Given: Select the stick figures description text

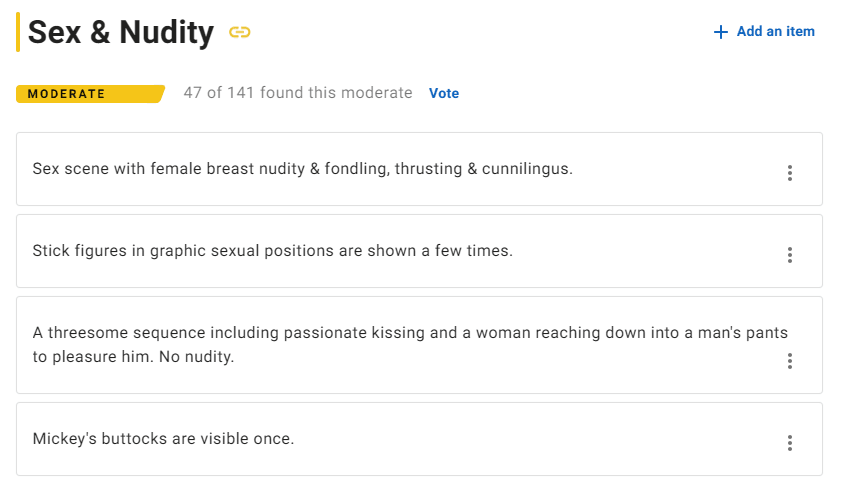Looking at the screenshot, I should (x=272, y=251).
